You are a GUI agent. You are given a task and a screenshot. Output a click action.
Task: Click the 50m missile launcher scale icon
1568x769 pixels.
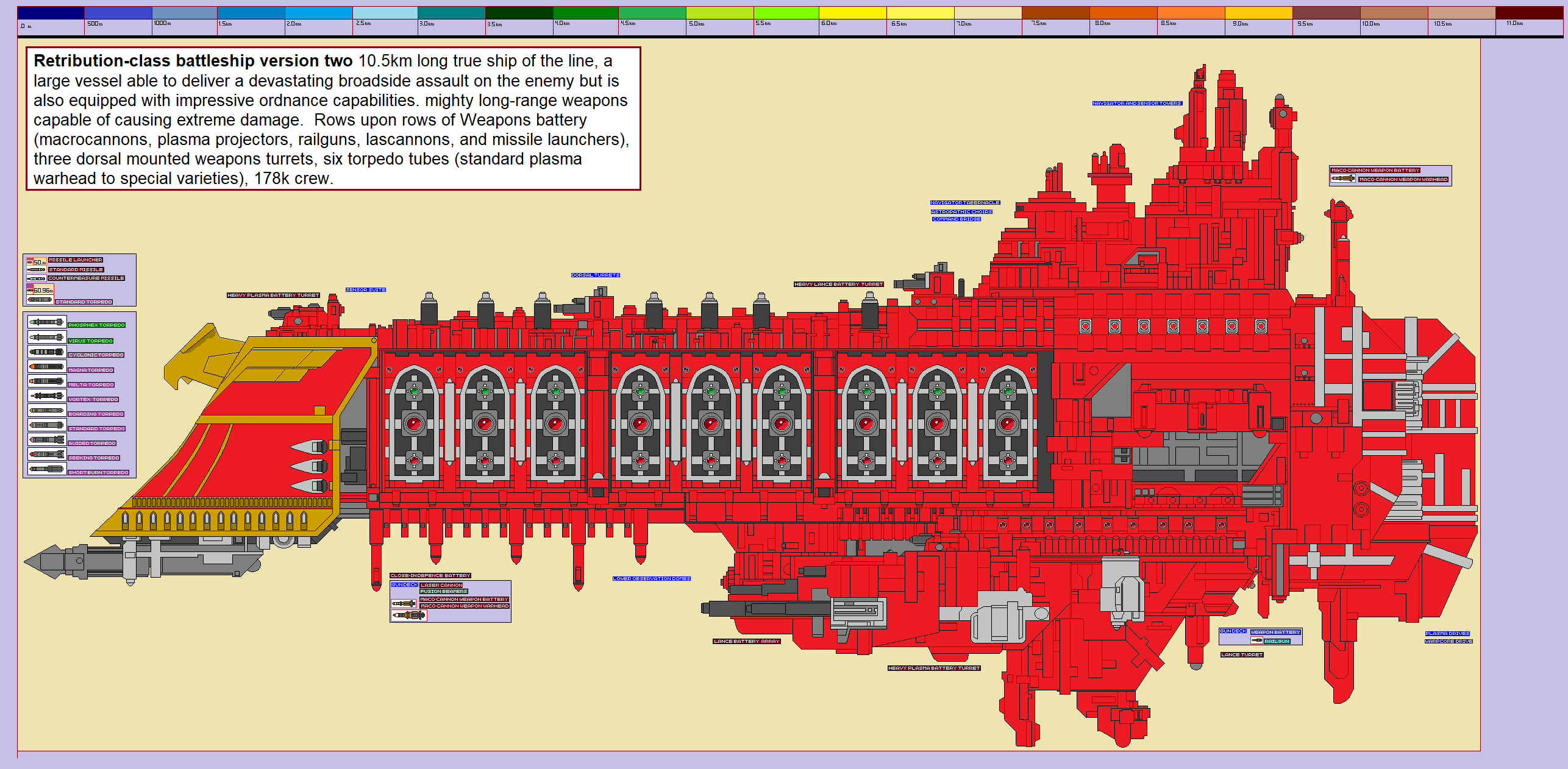(x=36, y=261)
